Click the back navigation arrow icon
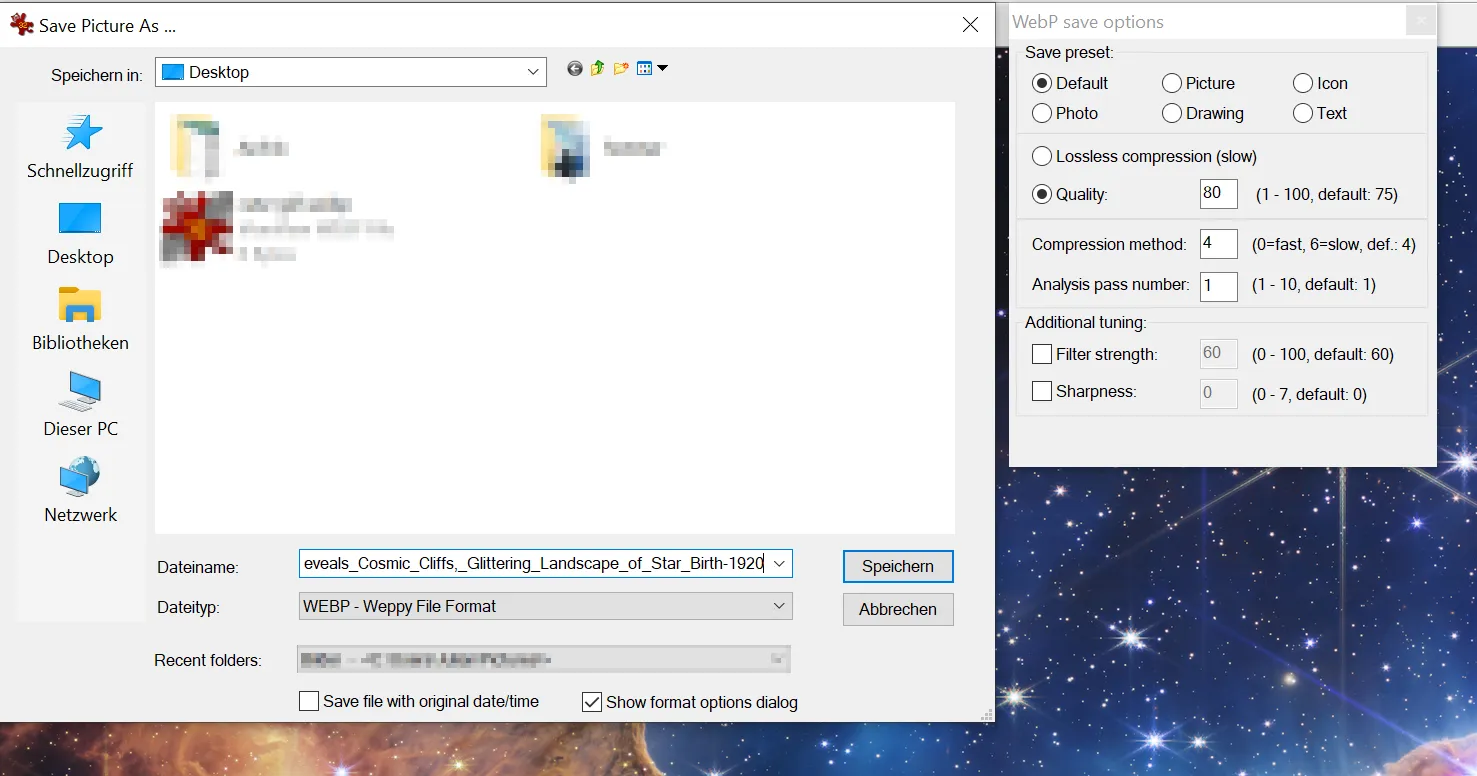Screen dimensions: 1477x776 pos(574,69)
